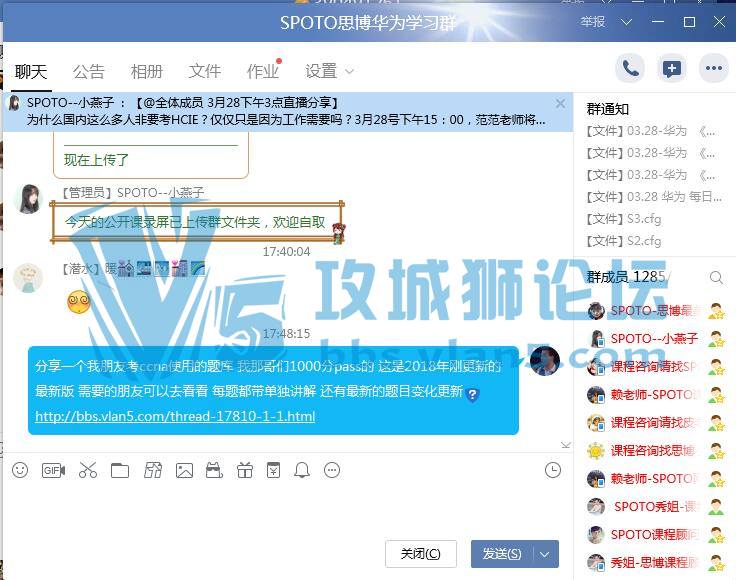
Task: Select member 课程咨询找思博 in list
Action: coord(656,450)
